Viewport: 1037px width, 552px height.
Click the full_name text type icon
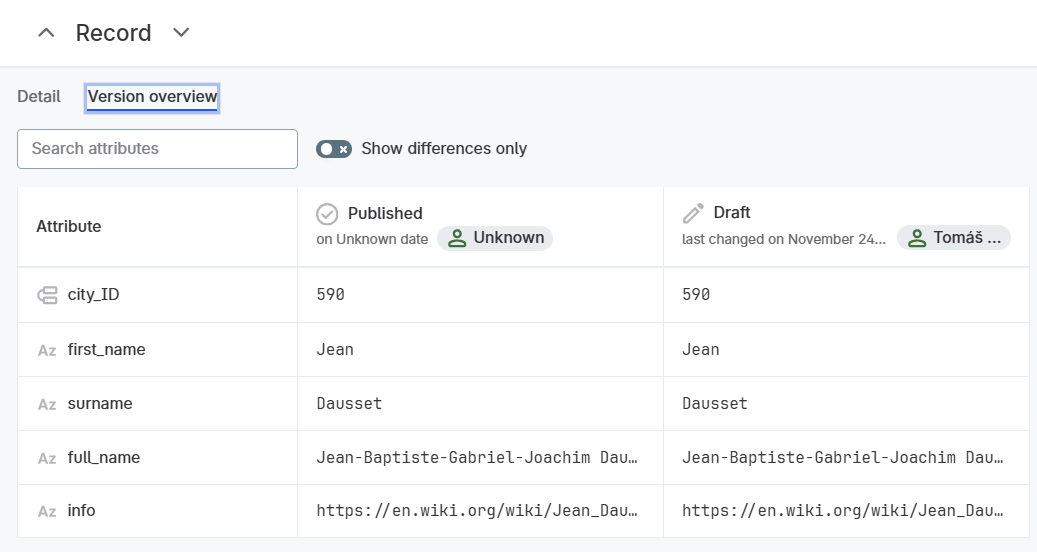[47, 458]
